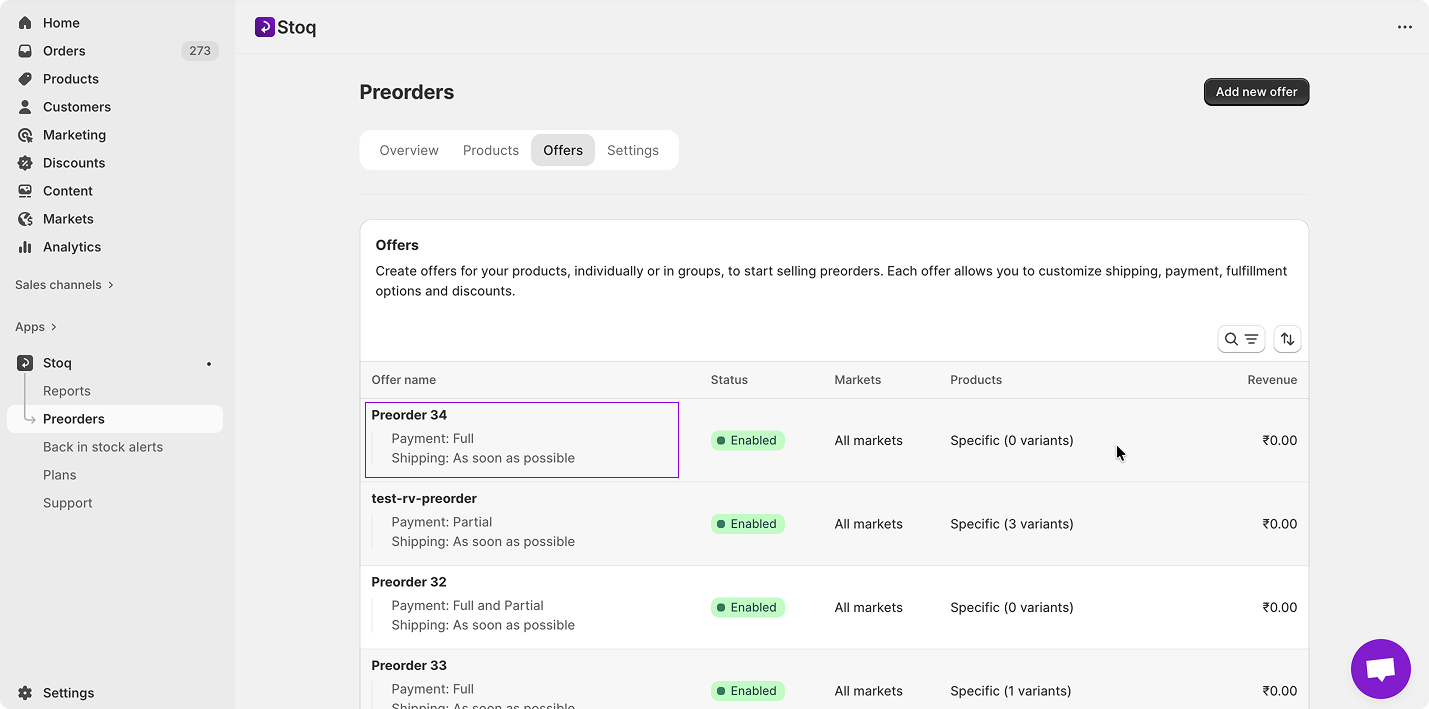Click the Settings gear icon in sidebar

coord(25,693)
